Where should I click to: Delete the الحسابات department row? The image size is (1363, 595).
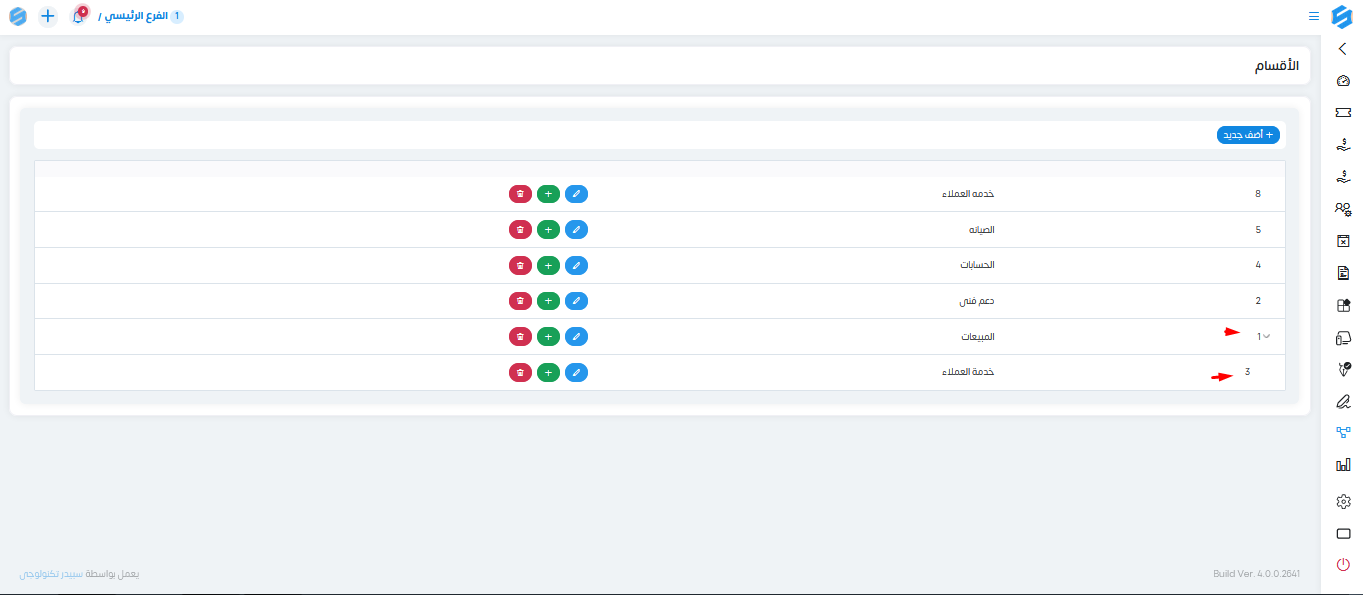520,265
